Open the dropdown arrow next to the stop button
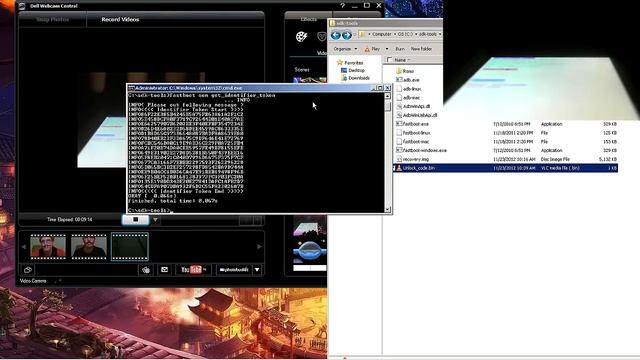Screen dimensions: 640x360 click(x=156, y=220)
